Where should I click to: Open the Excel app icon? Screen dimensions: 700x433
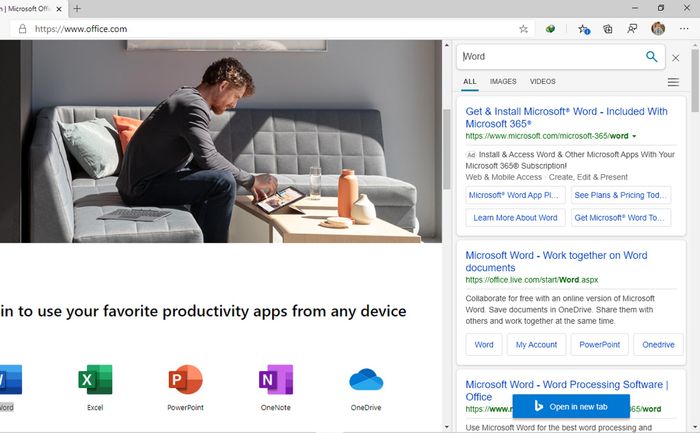[x=95, y=379]
